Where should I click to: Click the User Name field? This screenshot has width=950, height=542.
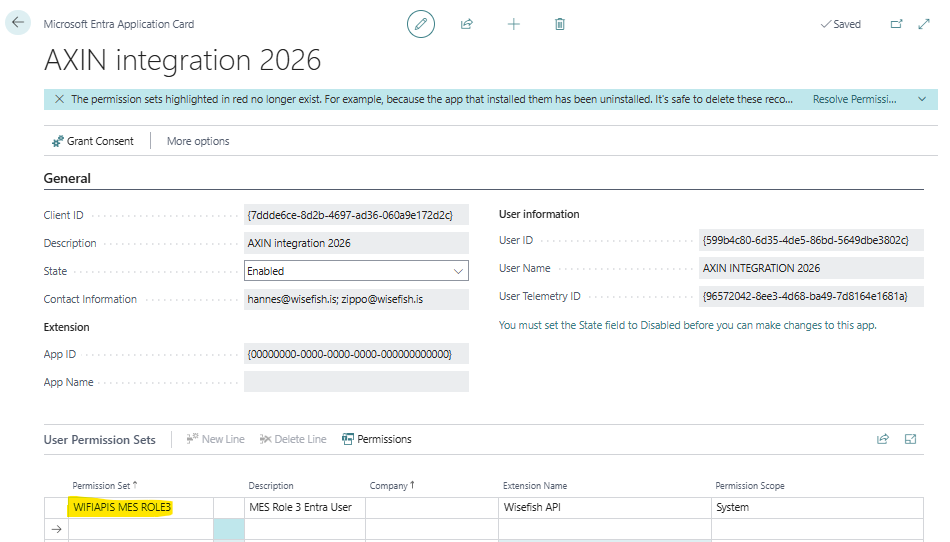(811, 268)
